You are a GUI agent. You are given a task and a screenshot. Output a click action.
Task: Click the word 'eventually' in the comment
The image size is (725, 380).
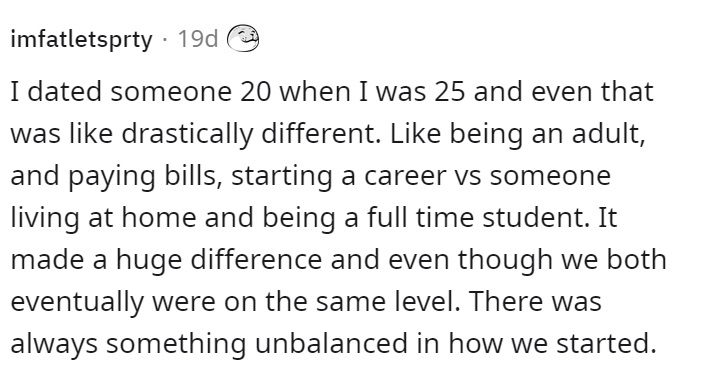tap(76, 302)
